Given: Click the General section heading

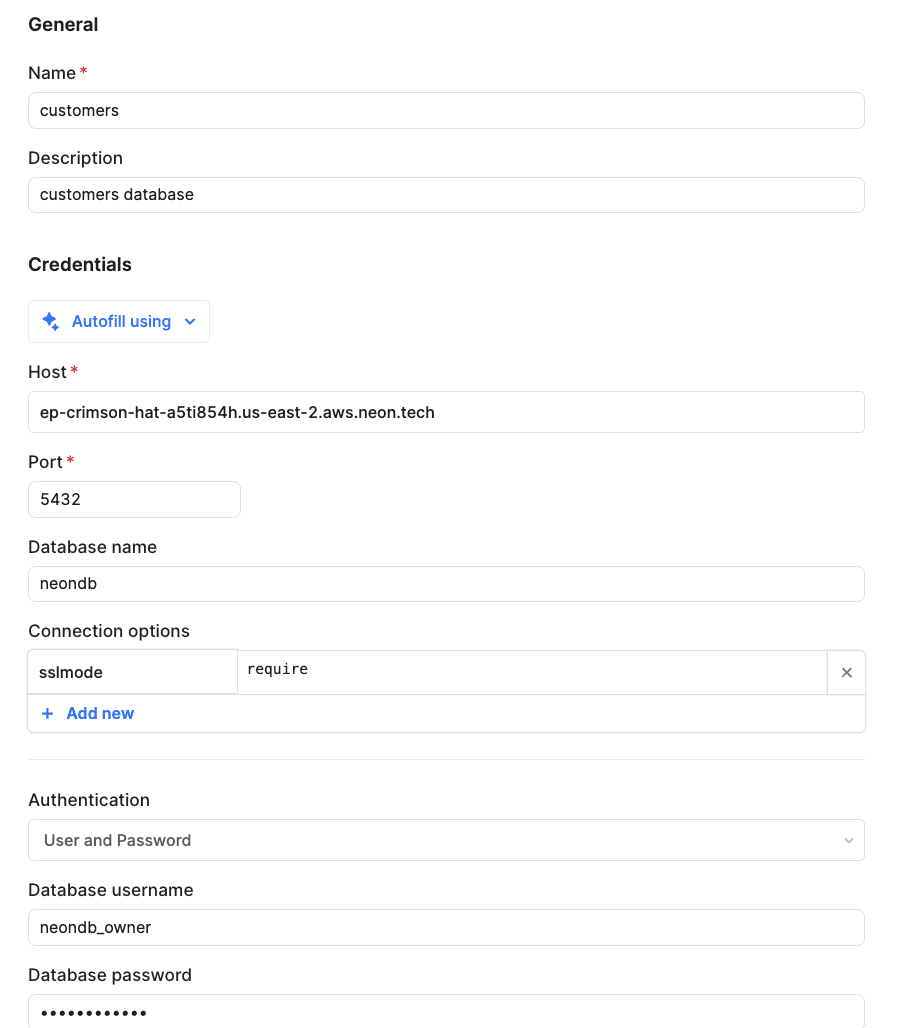Looking at the screenshot, I should (x=63, y=24).
